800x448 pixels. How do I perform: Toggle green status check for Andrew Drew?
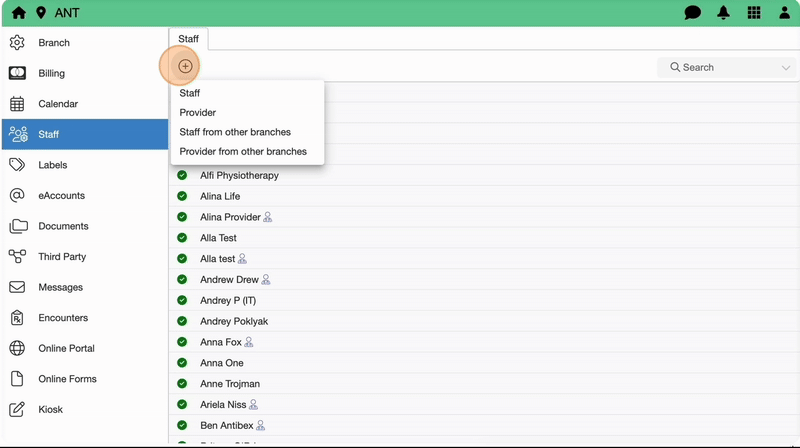[x=182, y=280]
